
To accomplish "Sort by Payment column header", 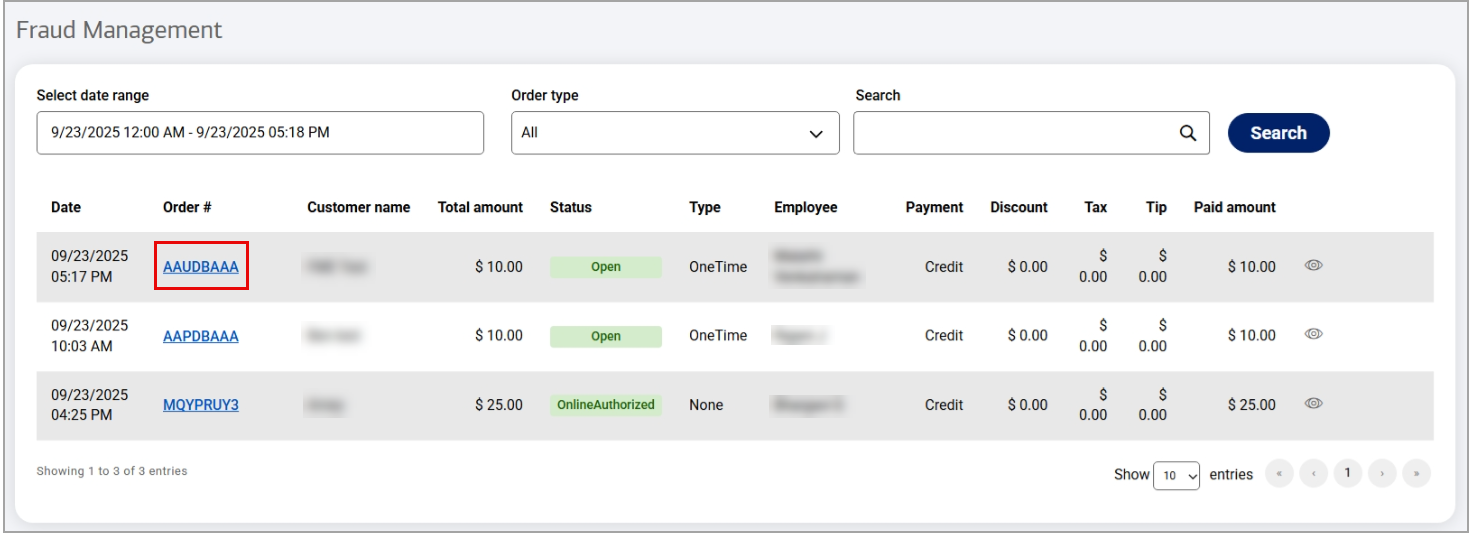I will pos(934,207).
